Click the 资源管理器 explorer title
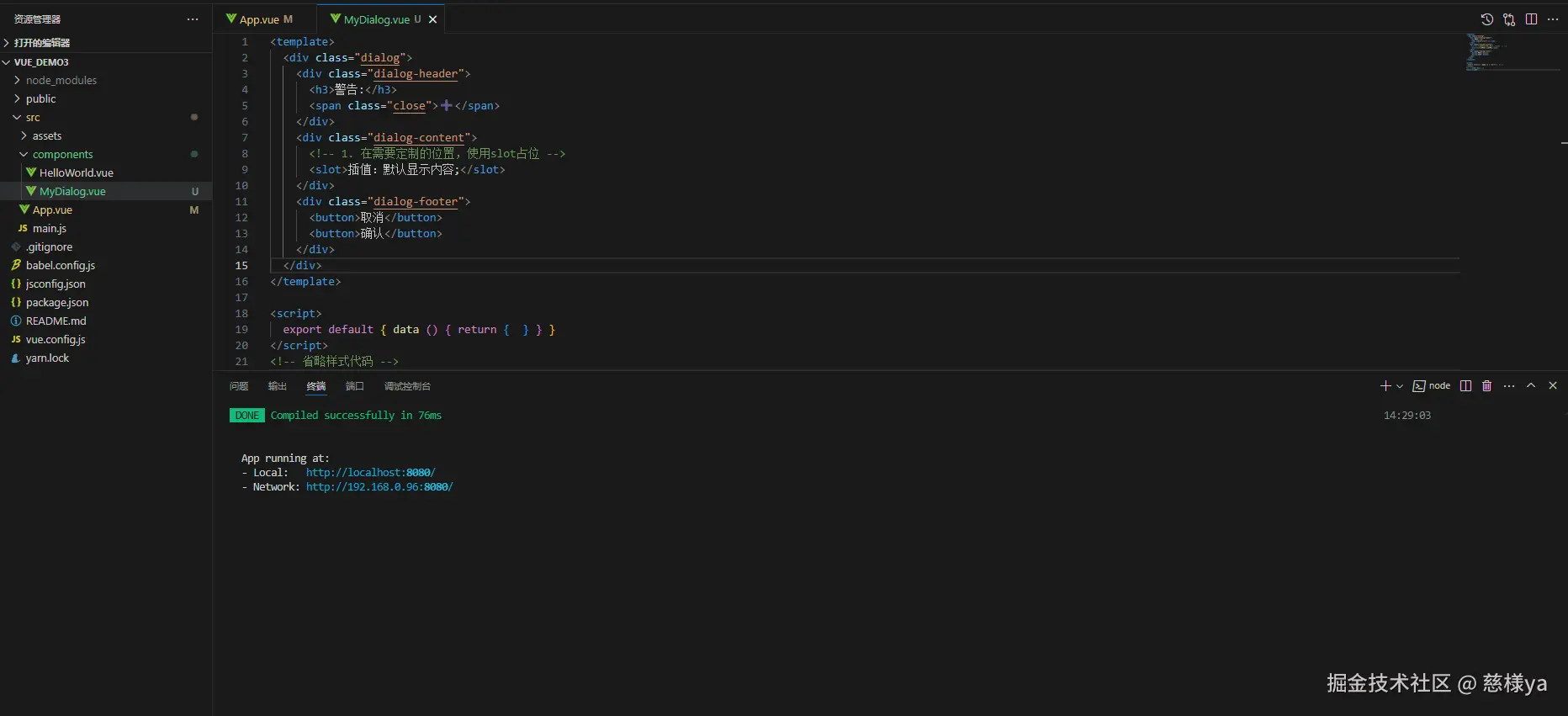1568x716 pixels. pyautogui.click(x=37, y=19)
